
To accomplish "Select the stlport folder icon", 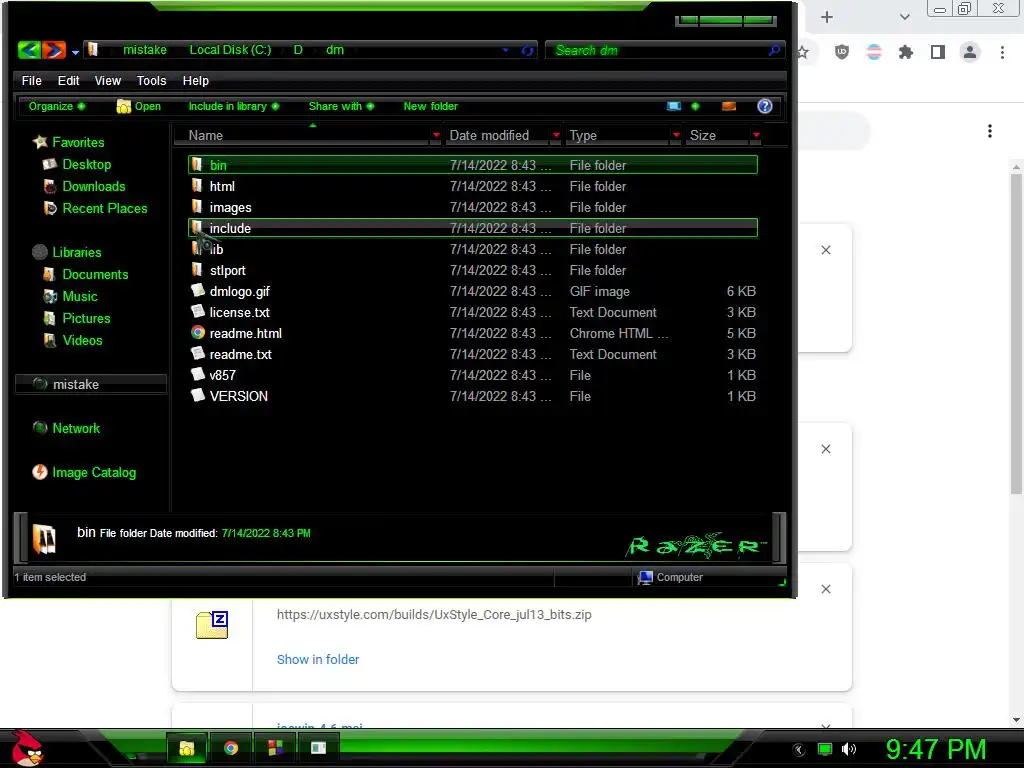I will click(x=197, y=270).
